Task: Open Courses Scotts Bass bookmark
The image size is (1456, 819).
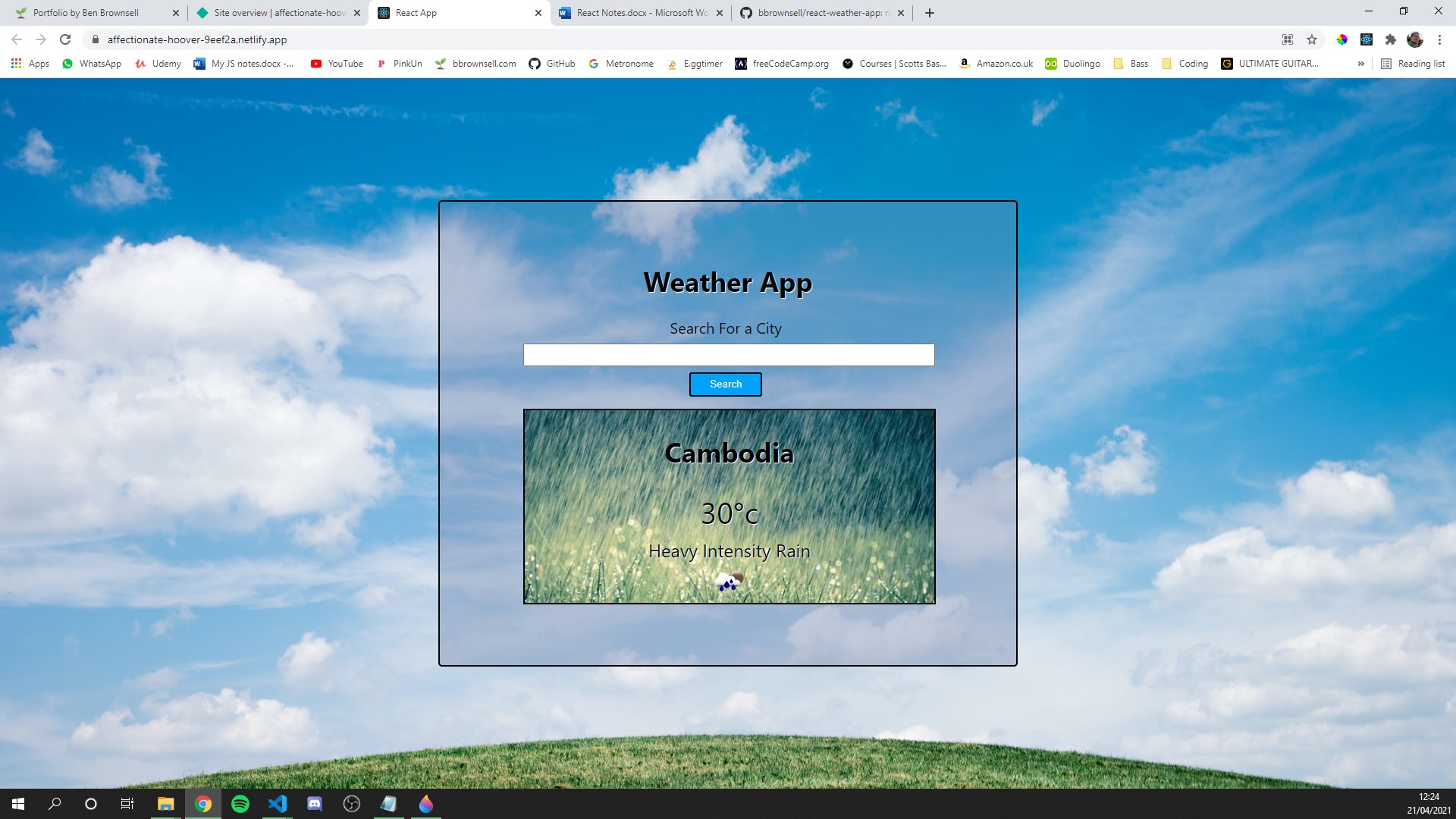Action: [x=894, y=64]
